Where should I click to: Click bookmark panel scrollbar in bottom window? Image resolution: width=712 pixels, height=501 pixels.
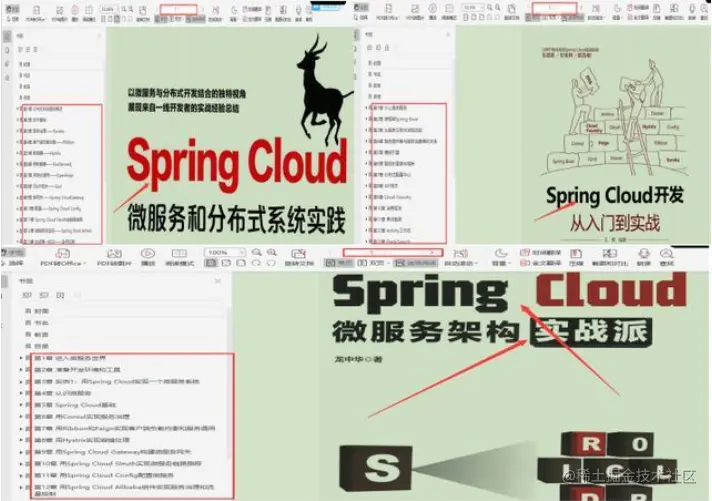coord(228,382)
